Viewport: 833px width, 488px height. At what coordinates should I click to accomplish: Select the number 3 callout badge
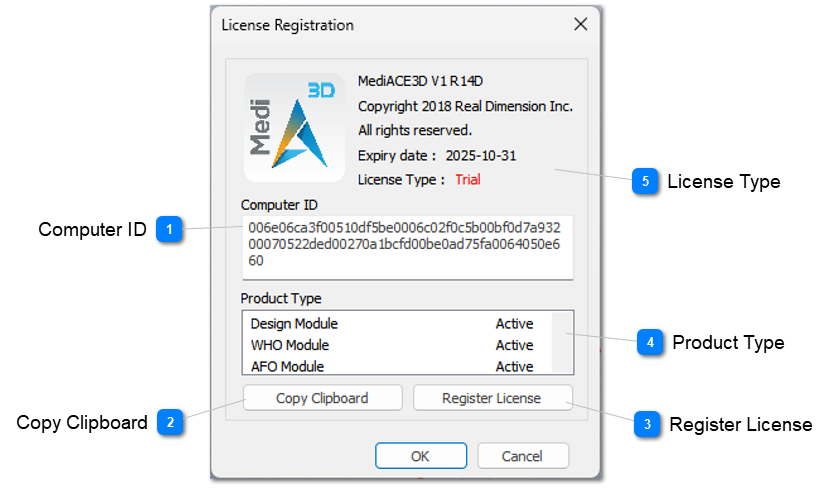[x=647, y=425]
